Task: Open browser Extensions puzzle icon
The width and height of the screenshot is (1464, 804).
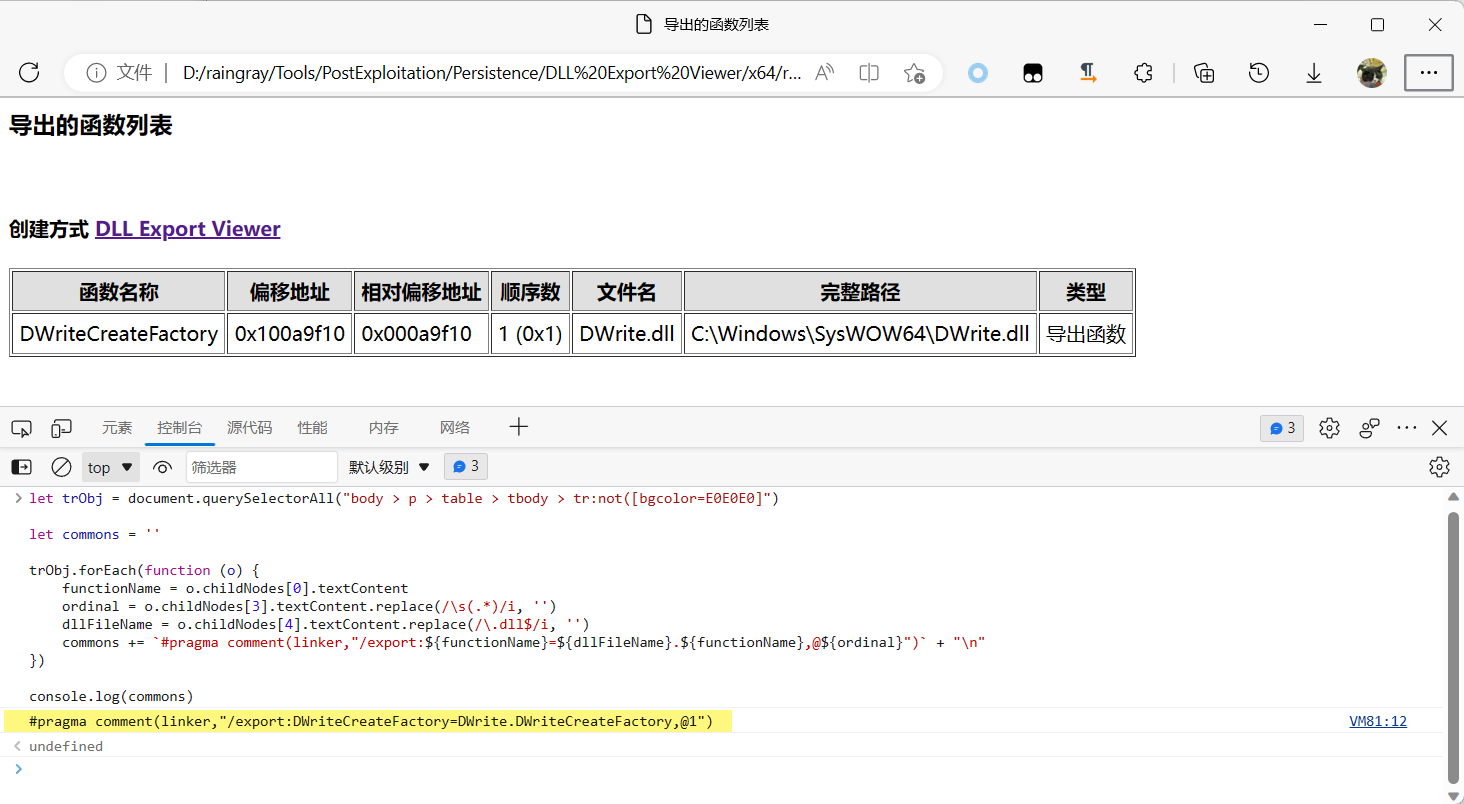Action: [x=1144, y=73]
